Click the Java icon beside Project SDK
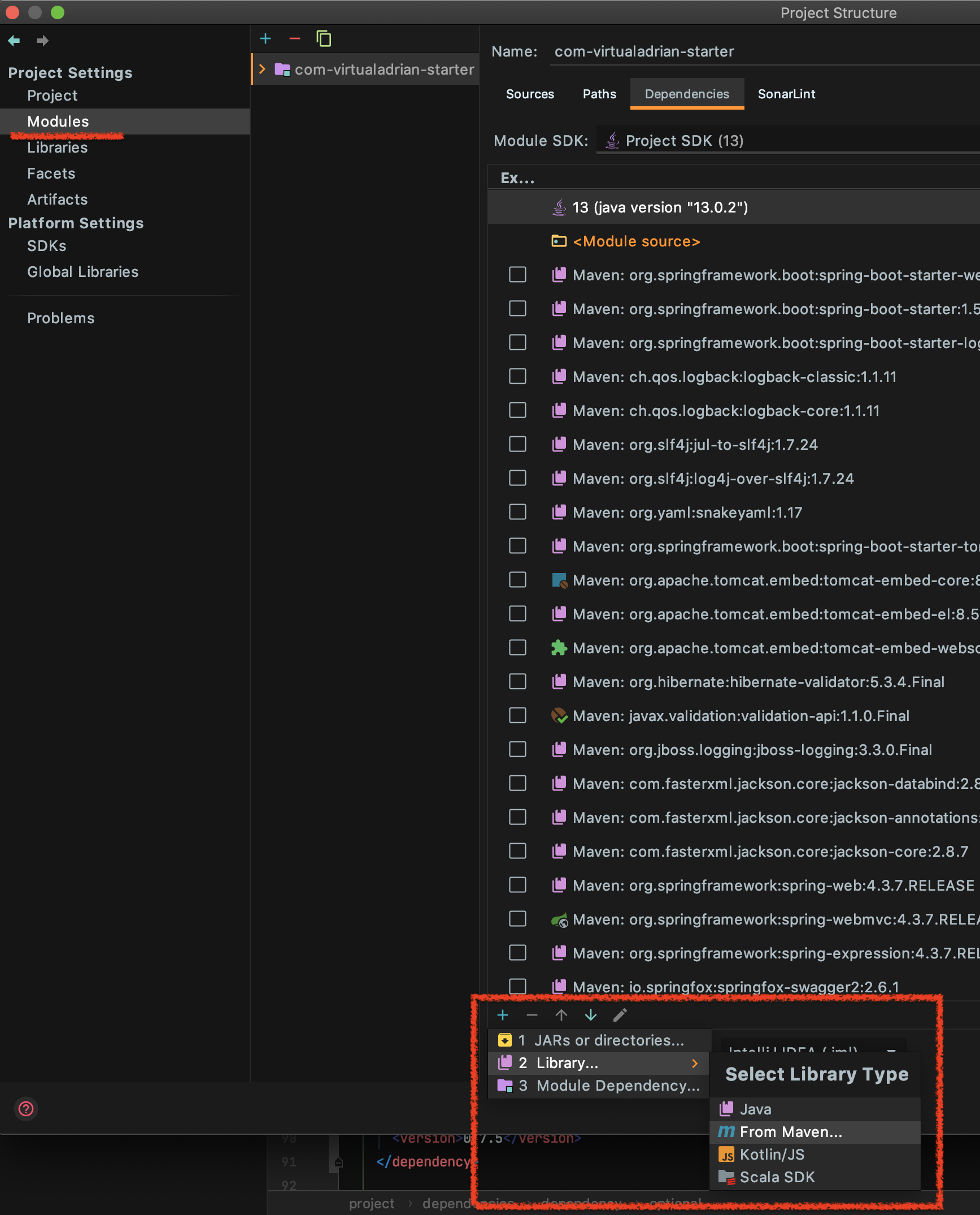 pos(612,140)
